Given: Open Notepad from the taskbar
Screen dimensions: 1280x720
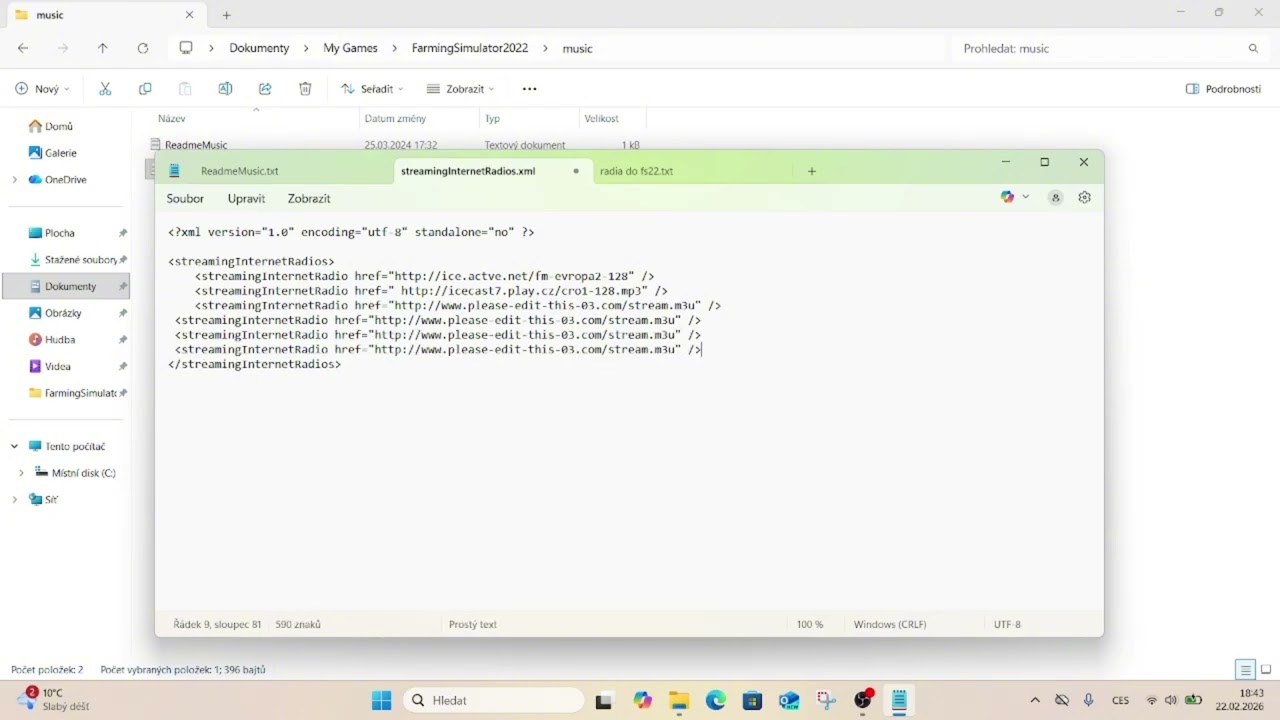Looking at the screenshot, I should [899, 701].
